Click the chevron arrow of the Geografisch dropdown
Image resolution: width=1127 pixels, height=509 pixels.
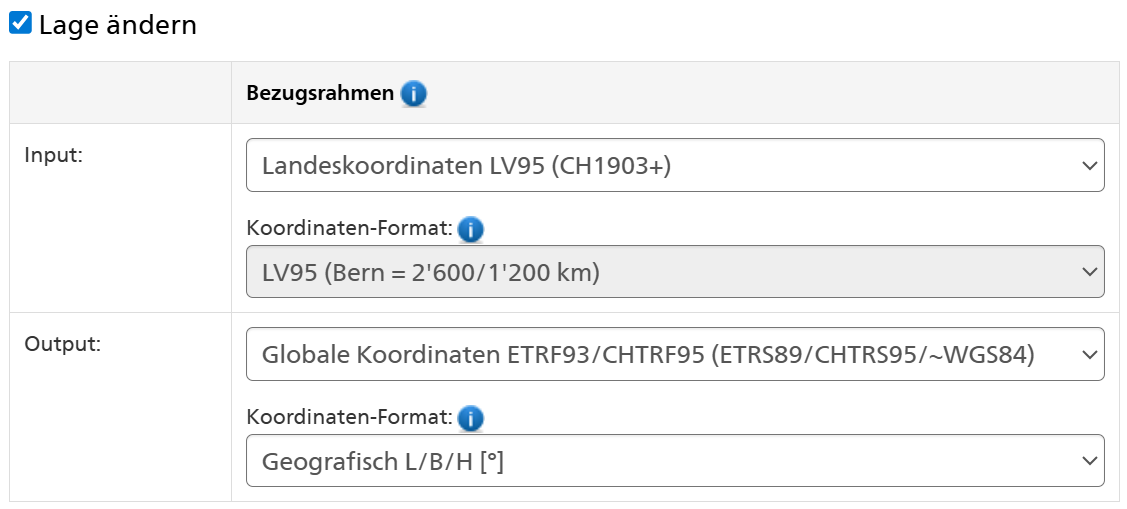pyautogui.click(x=1089, y=461)
